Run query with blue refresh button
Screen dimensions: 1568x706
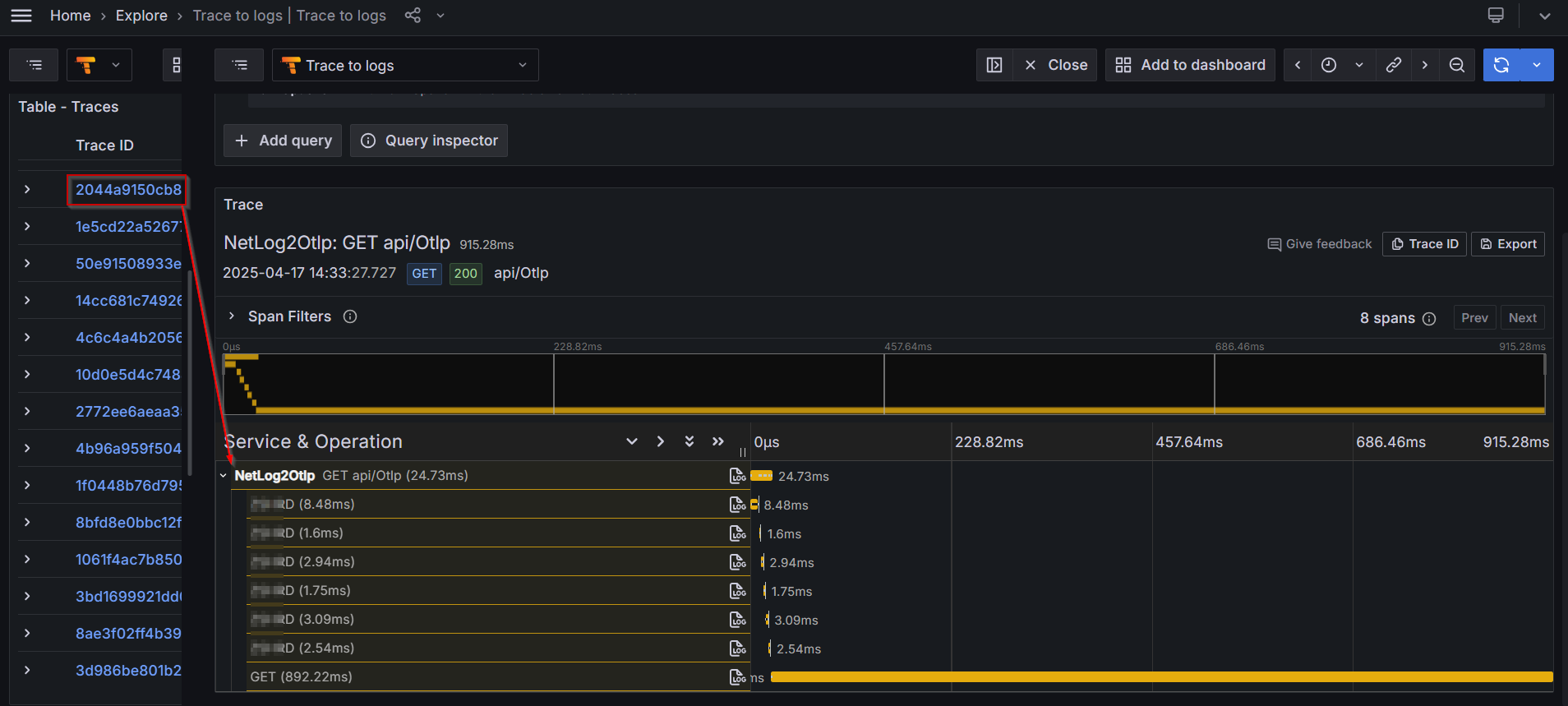1501,65
